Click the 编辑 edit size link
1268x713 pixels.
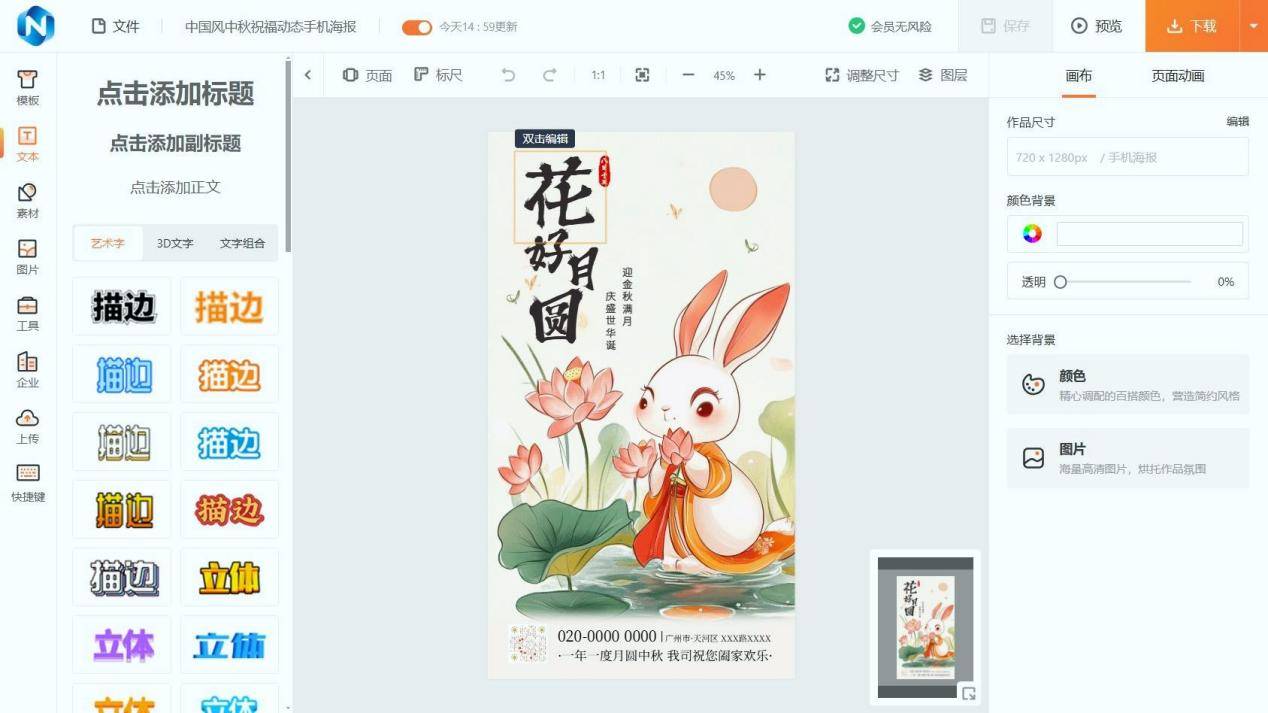click(x=1238, y=121)
